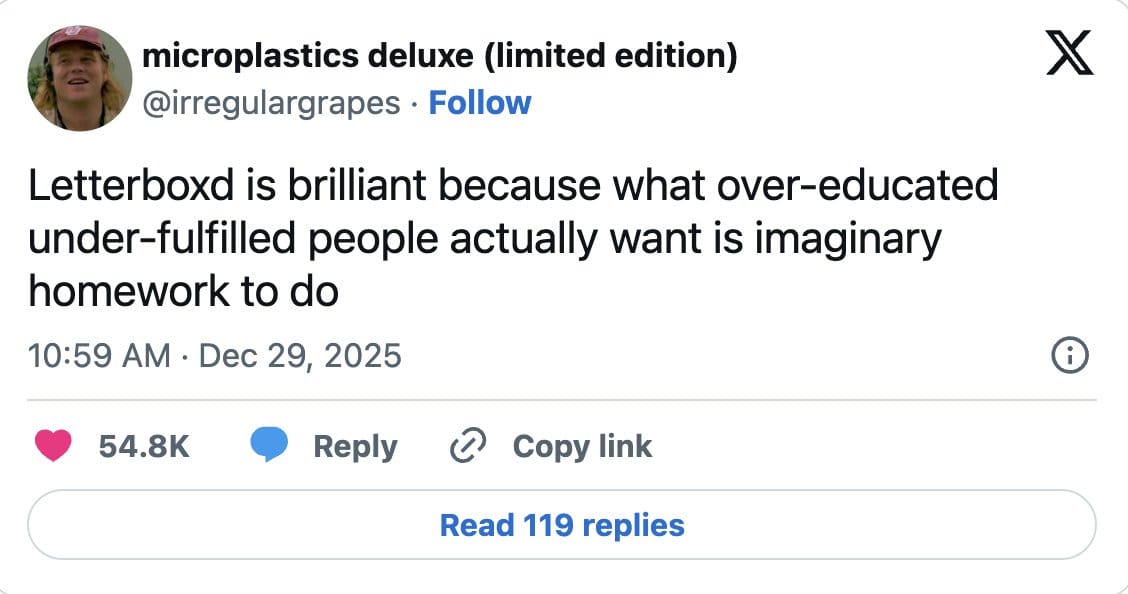Open the author's profile picture
Screen dimensions: 1128x594
coord(79,78)
